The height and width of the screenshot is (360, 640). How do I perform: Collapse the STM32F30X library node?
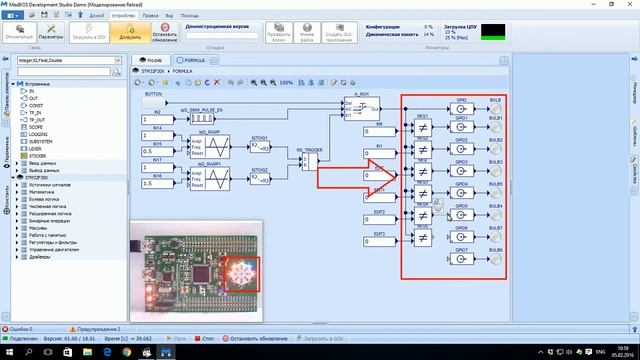[13, 178]
